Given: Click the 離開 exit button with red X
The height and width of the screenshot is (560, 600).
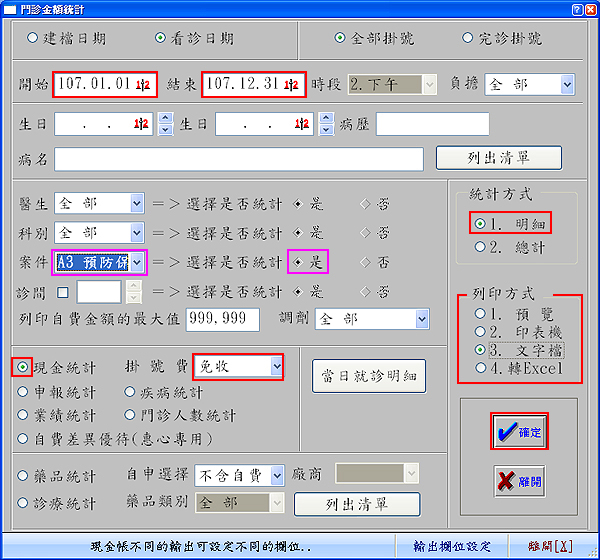Looking at the screenshot, I should pos(519,481).
